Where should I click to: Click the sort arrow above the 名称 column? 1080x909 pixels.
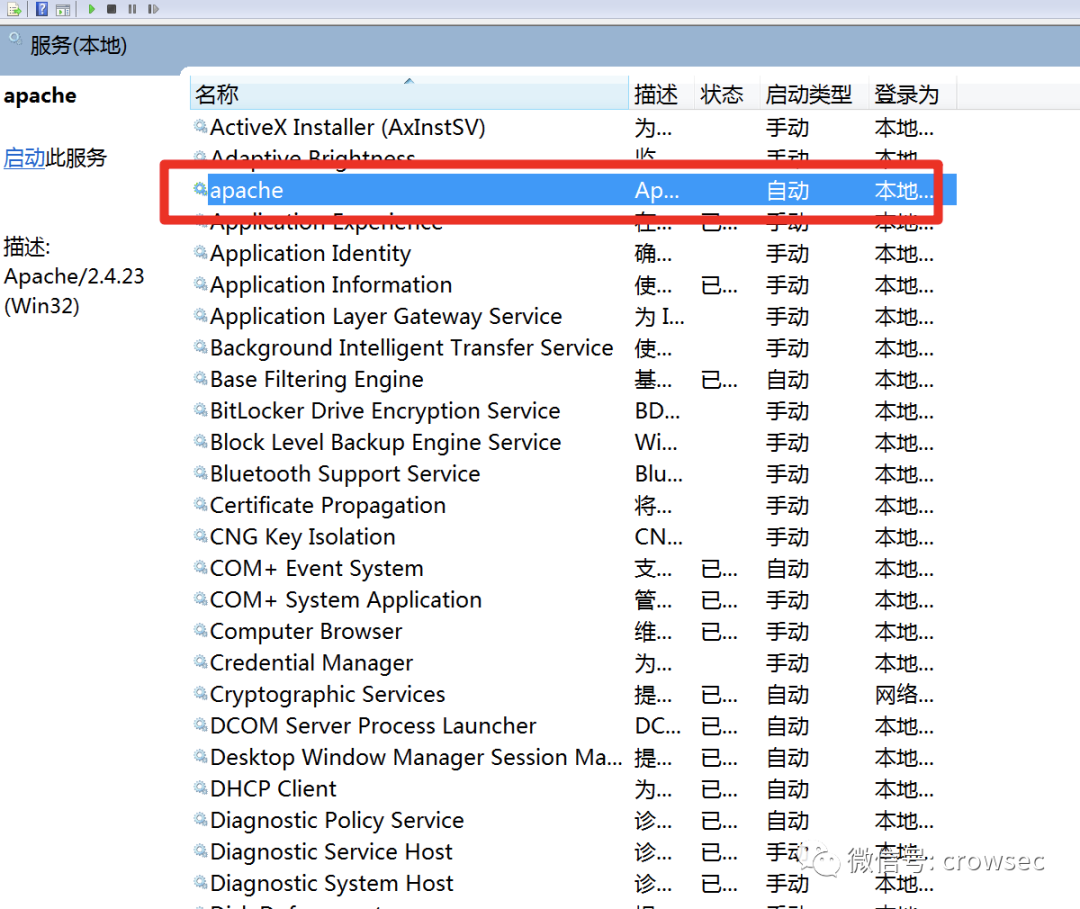pyautogui.click(x=409, y=81)
